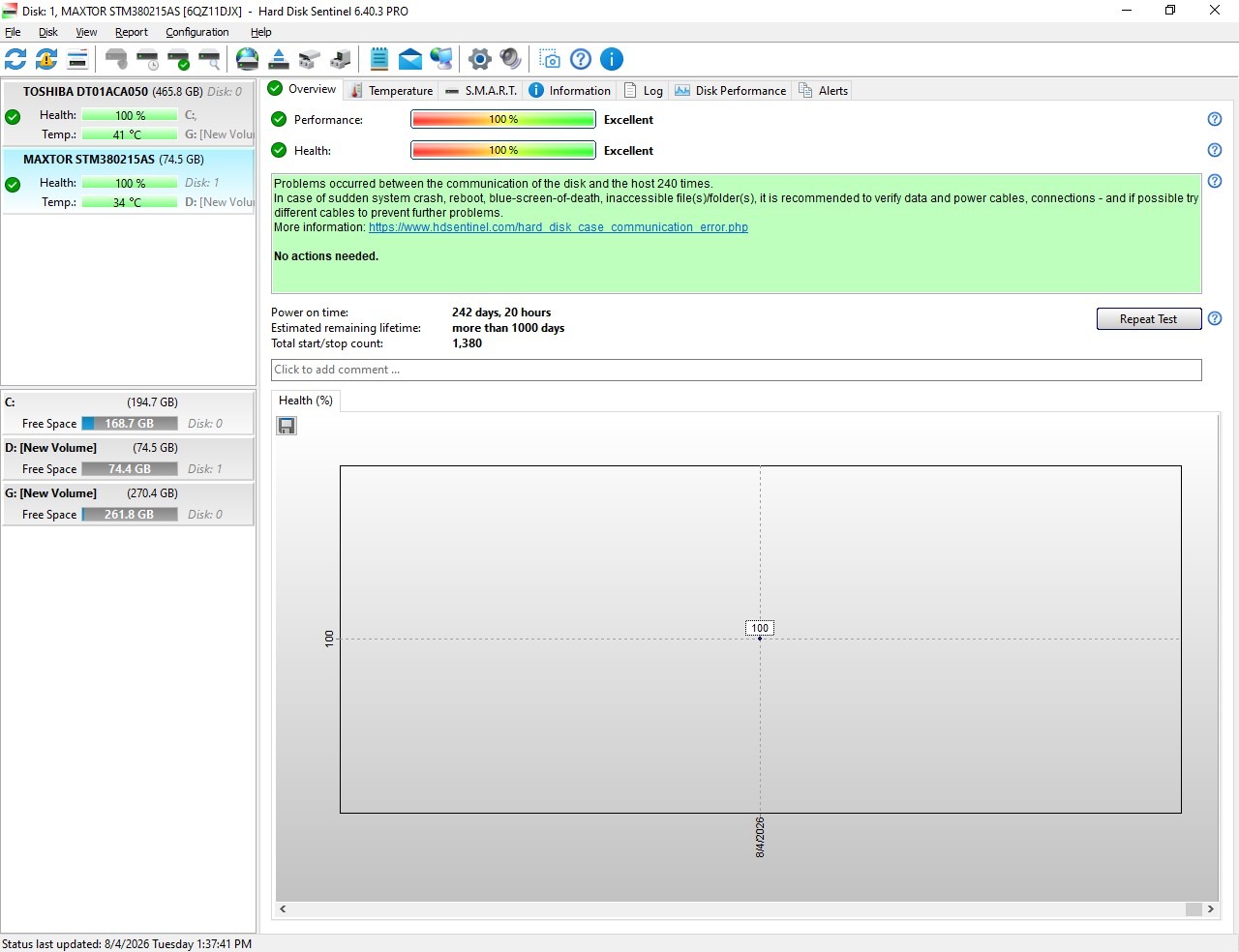This screenshot has height=952, width=1239.
Task: Click the question mark help icon in toolbar
Action: pyautogui.click(x=581, y=59)
